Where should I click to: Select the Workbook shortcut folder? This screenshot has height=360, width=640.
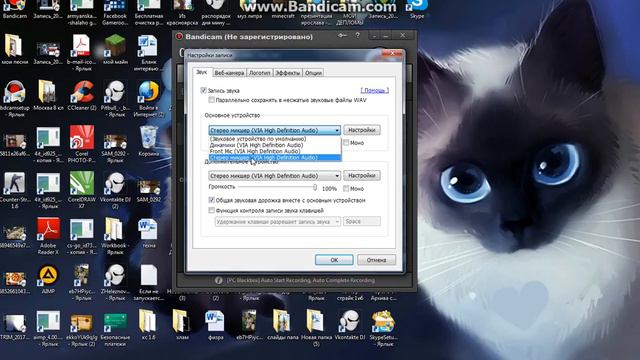click(115, 236)
